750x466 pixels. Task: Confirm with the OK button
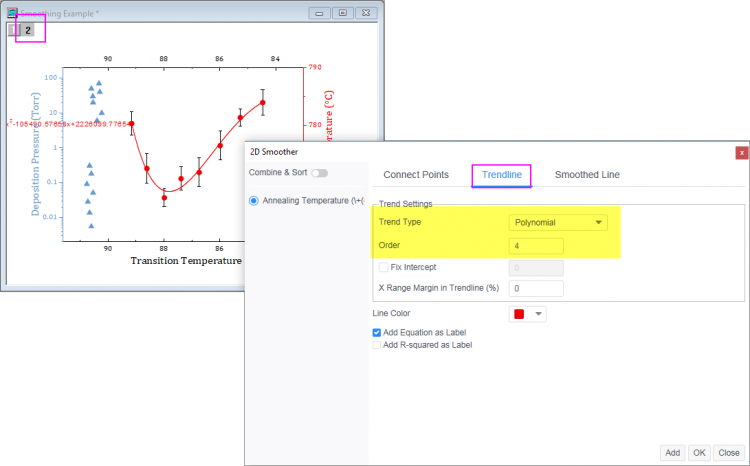[699, 452]
